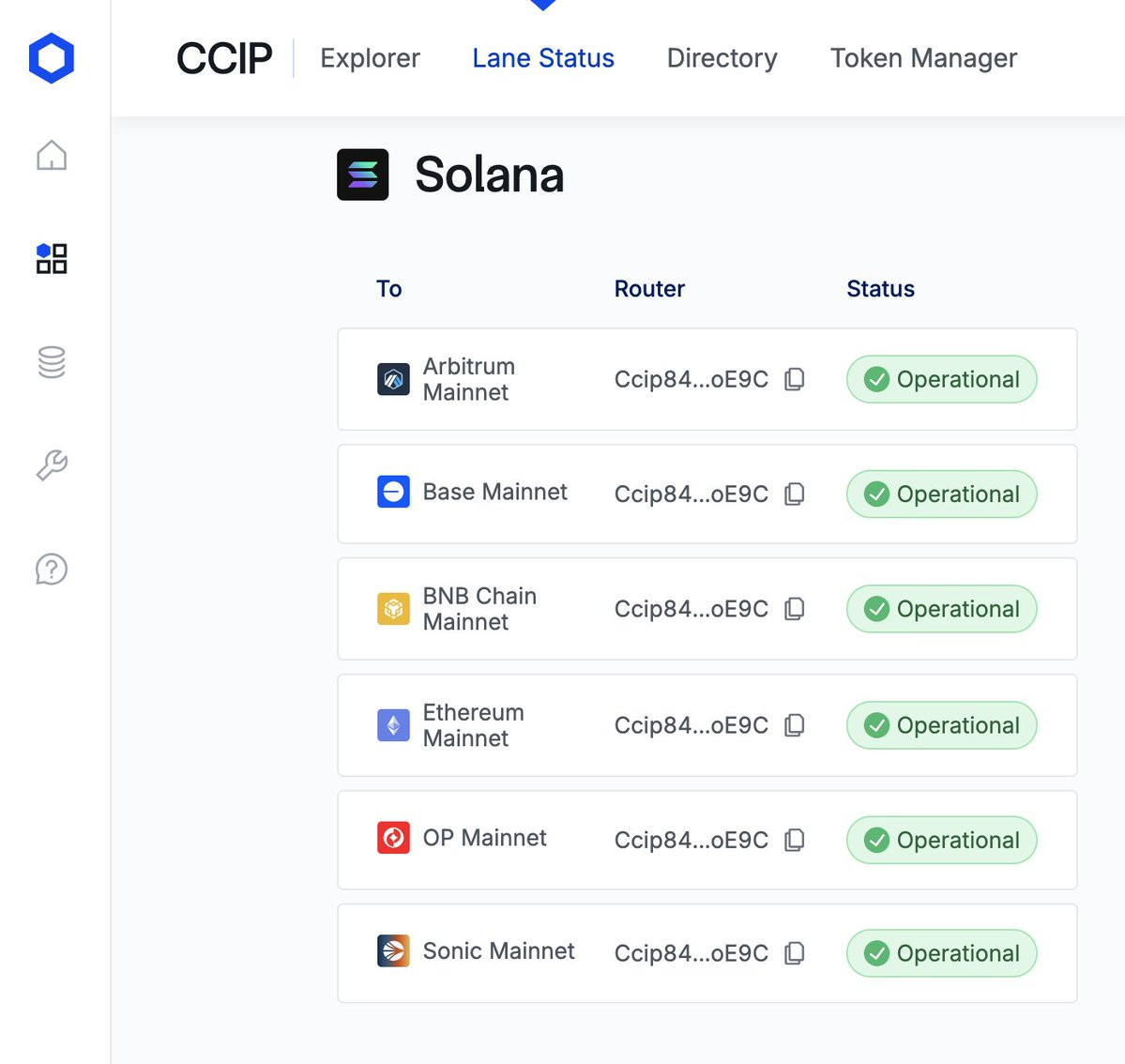Copy router address for Ethereum Mainnet
Screen dimensions: 1125x1064
[794, 724]
